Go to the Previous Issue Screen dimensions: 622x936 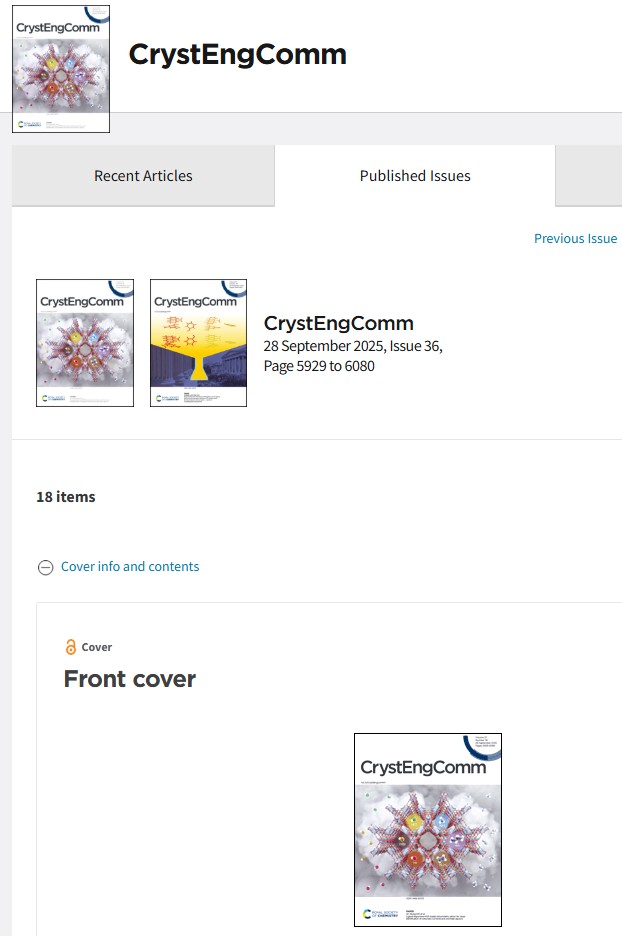575,239
